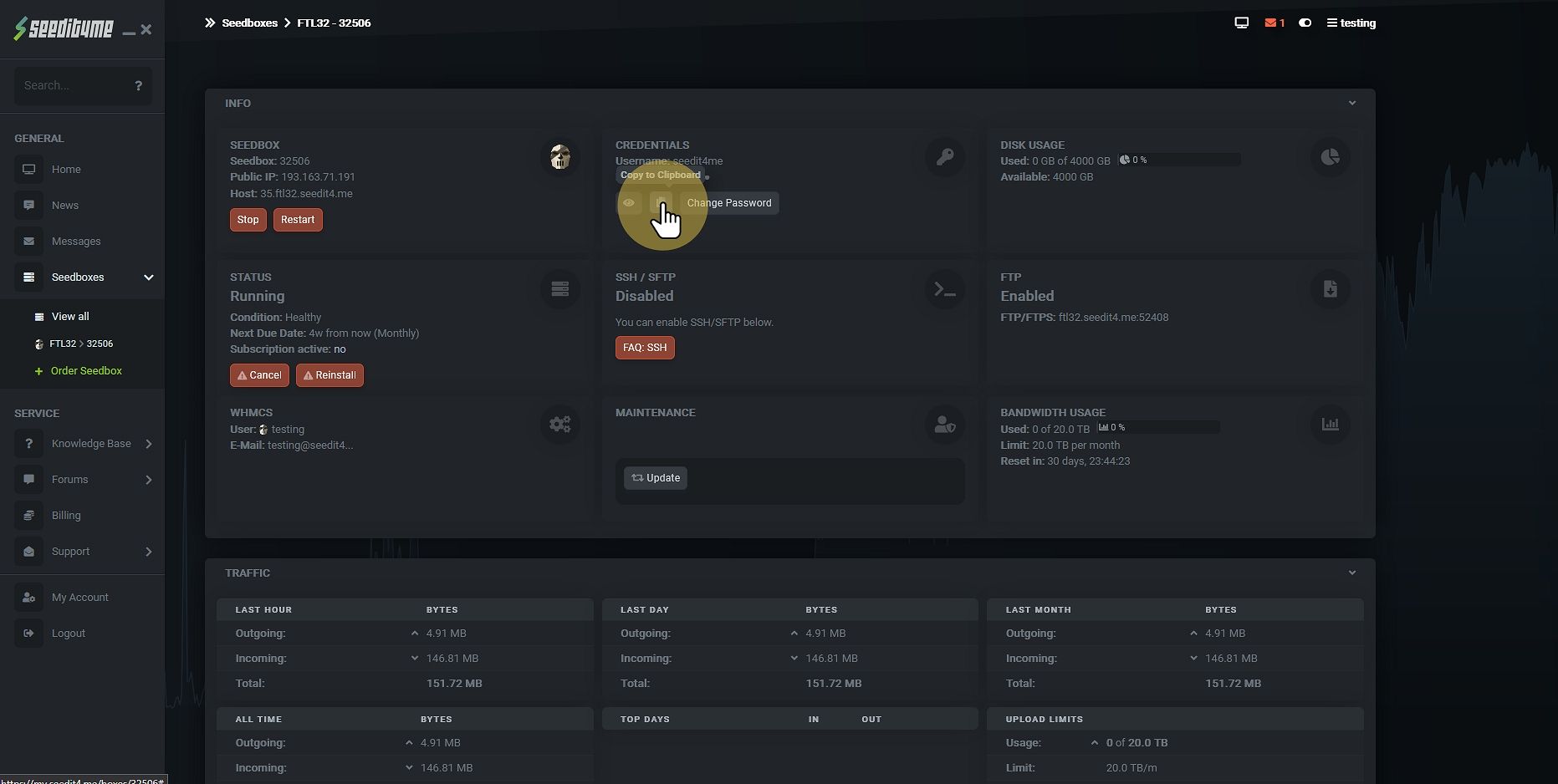The image size is (1558, 784).
Task: Click the status server icon
Action: (x=560, y=288)
